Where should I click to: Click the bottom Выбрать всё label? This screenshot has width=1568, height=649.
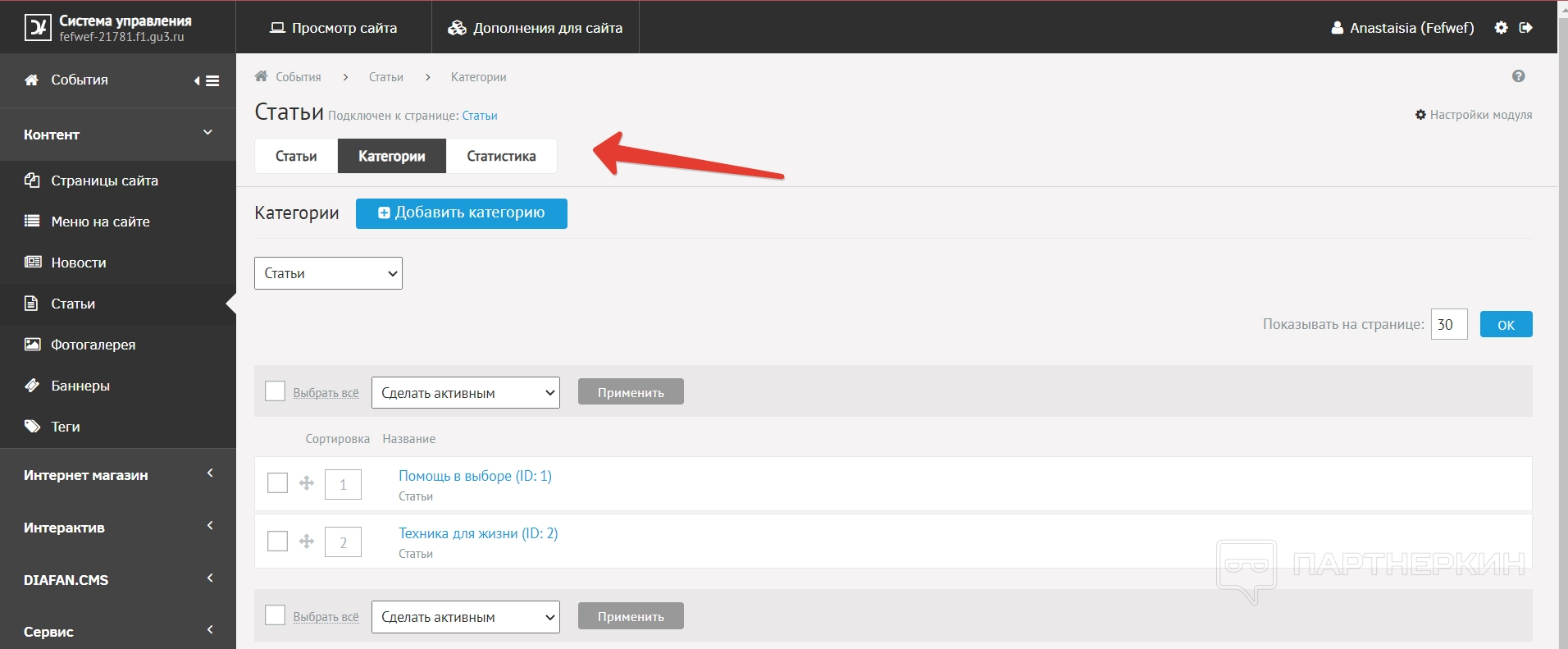pyautogui.click(x=326, y=617)
